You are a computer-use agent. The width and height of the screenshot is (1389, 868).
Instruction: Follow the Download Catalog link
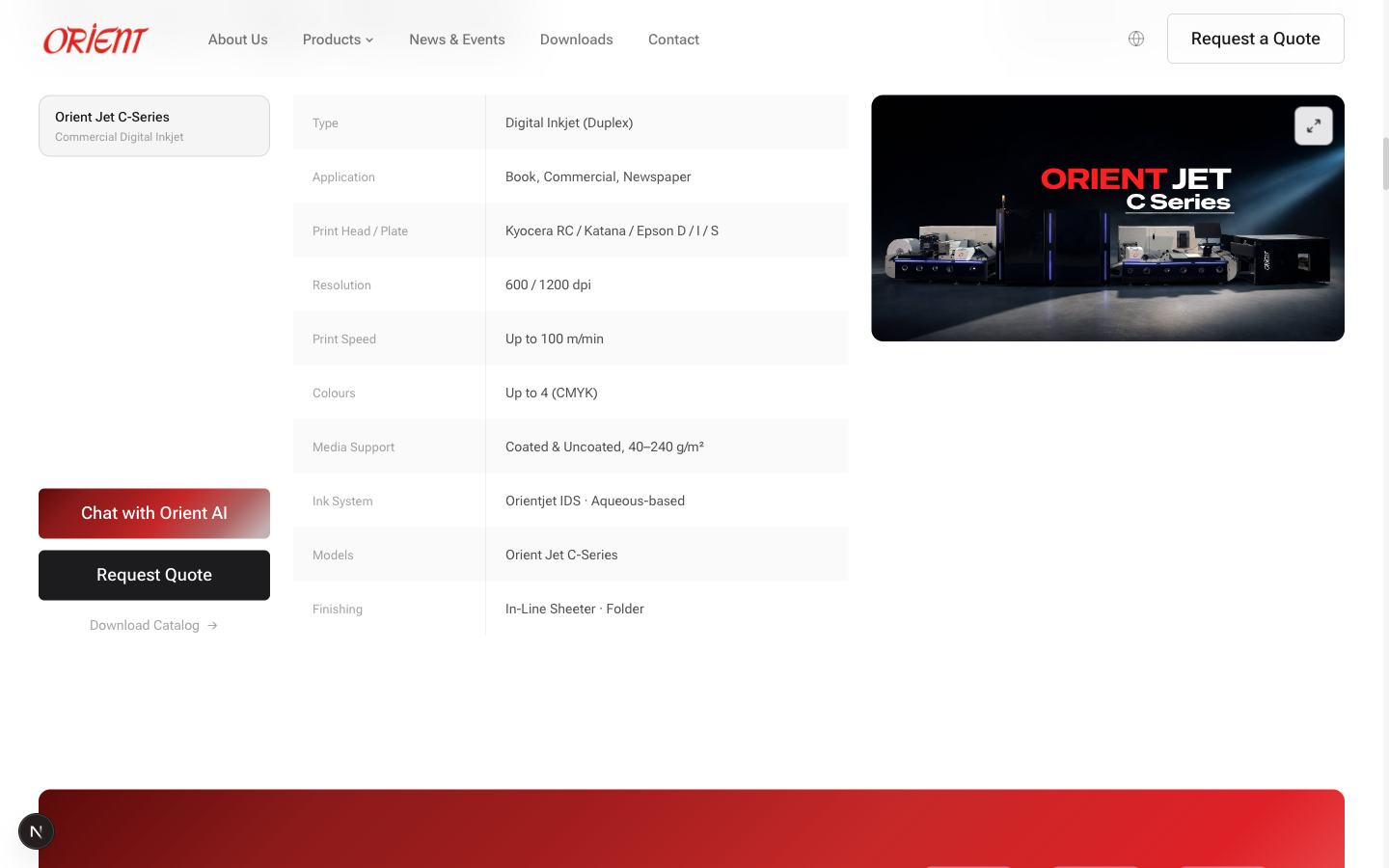(145, 625)
